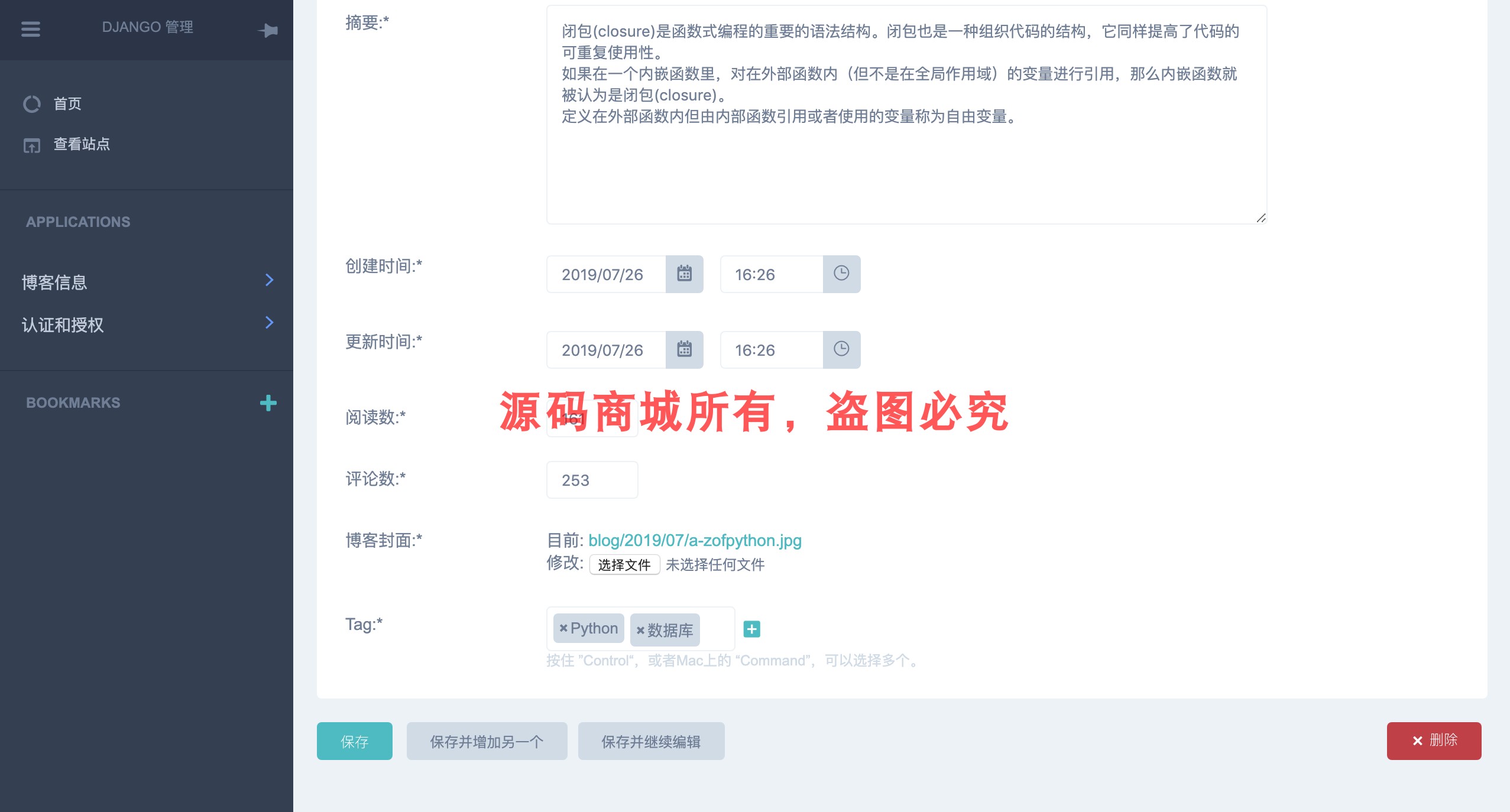Open calendar picker for 创建时间 date
Screen dimensions: 1510x812
684,274
